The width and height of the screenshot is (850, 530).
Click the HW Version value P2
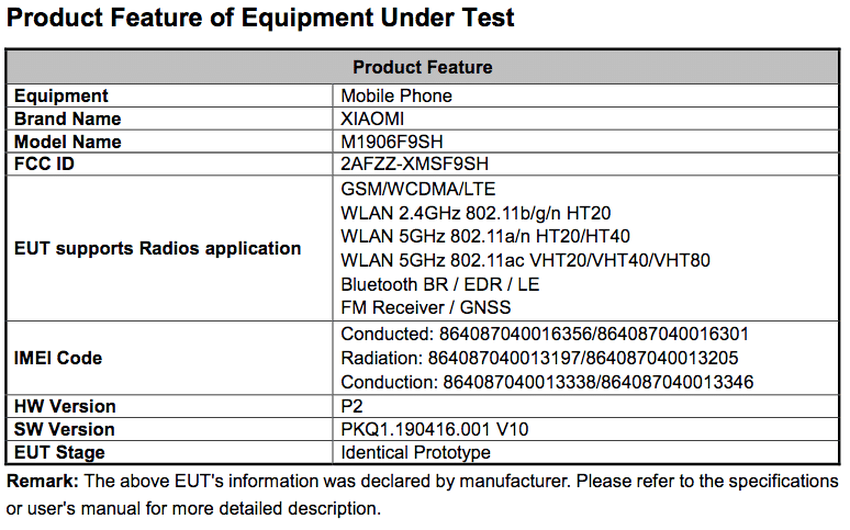[352, 406]
